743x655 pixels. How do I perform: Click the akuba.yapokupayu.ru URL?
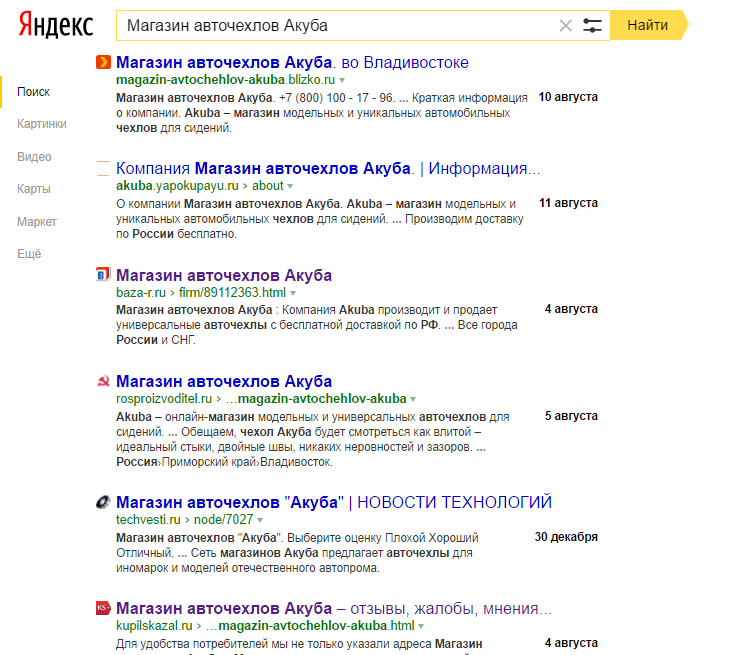click(x=177, y=186)
